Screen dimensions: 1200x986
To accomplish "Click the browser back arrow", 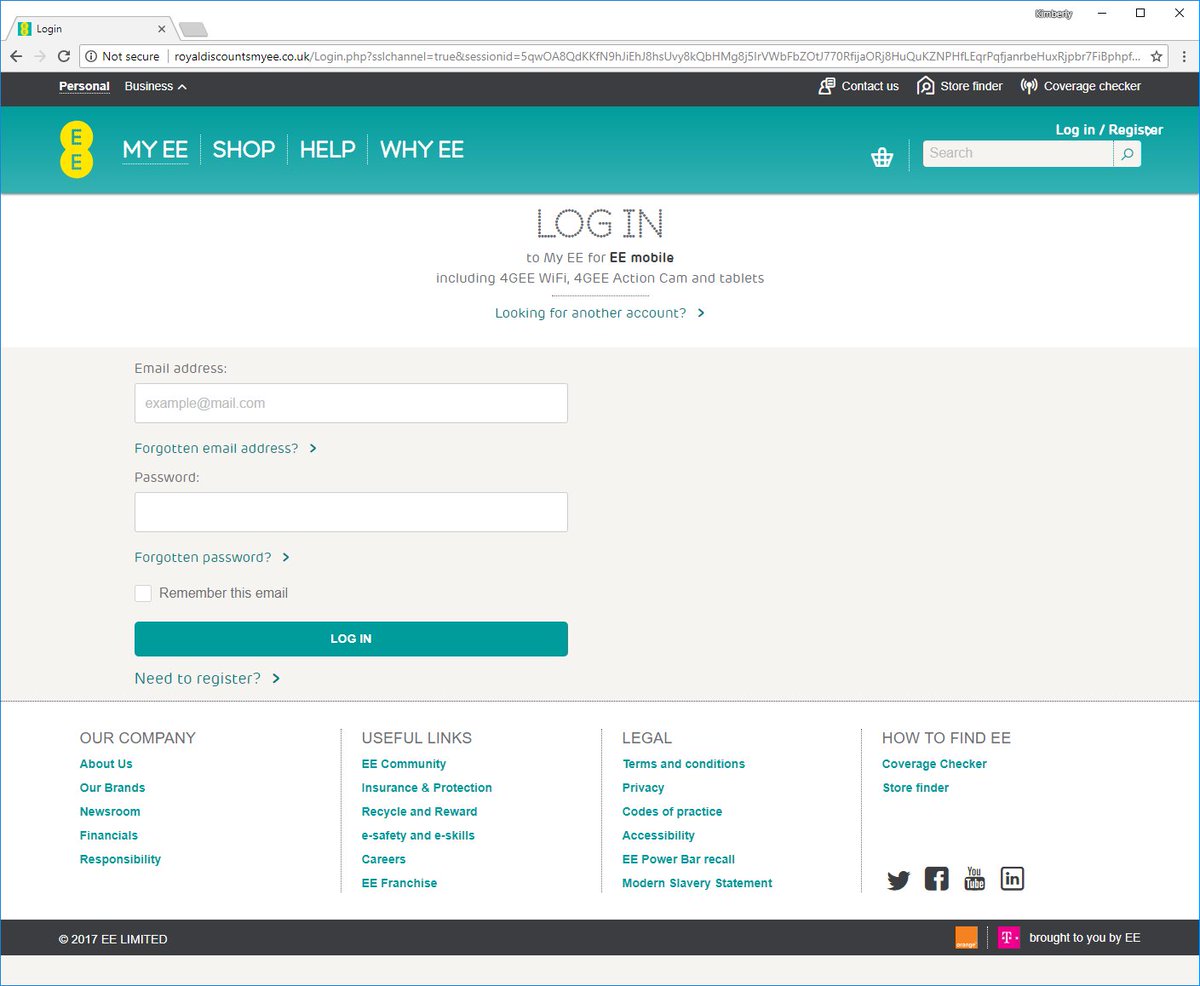I will (16, 57).
